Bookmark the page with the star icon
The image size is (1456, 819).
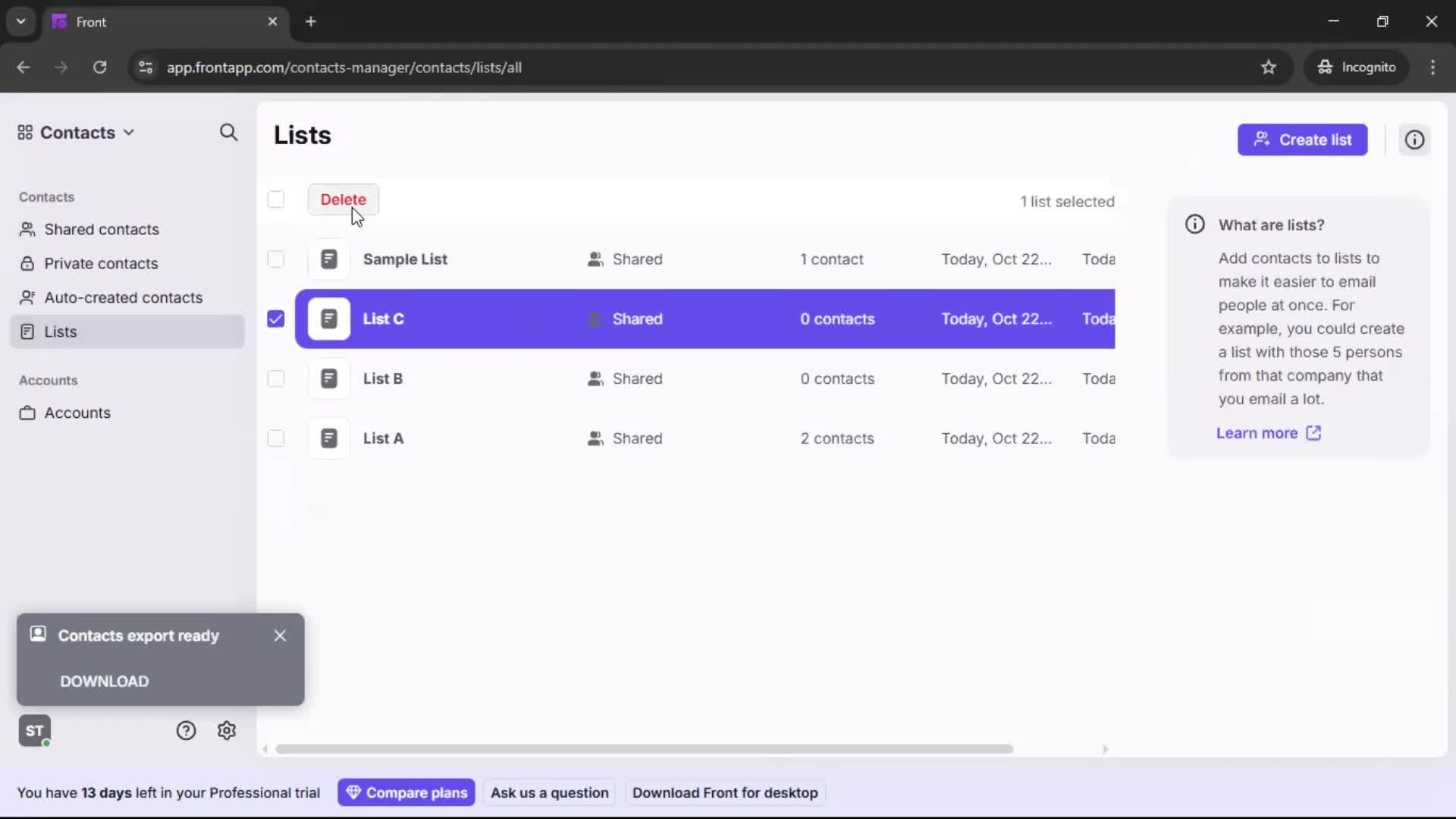(x=1269, y=67)
